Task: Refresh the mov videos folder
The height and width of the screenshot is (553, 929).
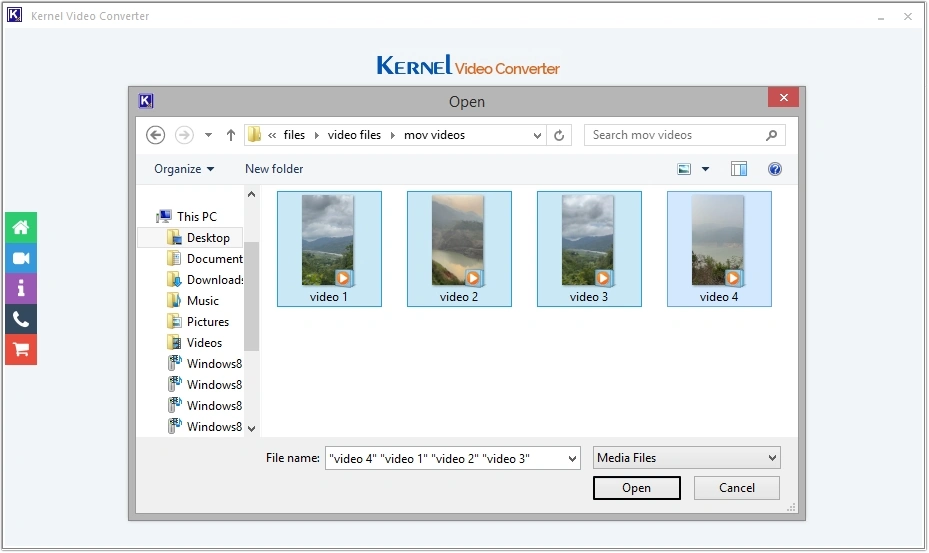Action: pyautogui.click(x=560, y=135)
